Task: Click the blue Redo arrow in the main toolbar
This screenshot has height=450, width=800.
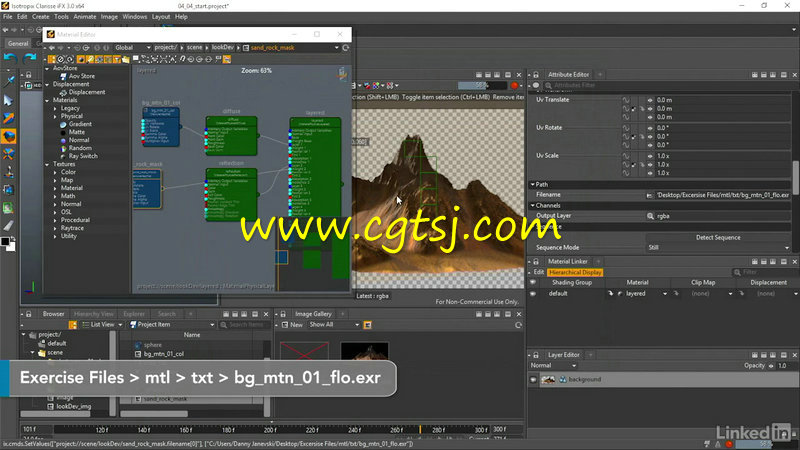Action: [x=30, y=58]
